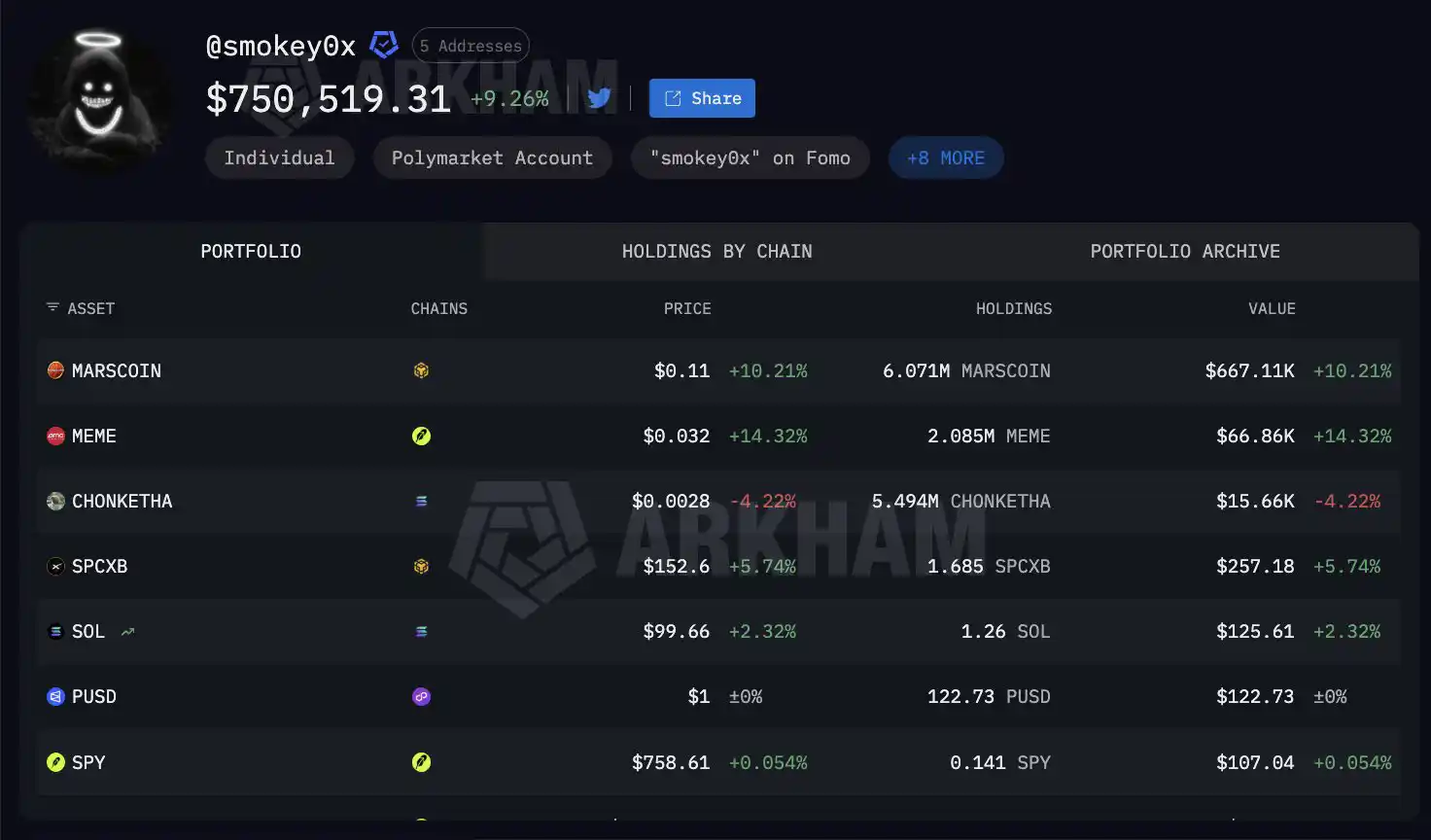
Task: Sort the table using the ASSET filter icon
Action: coord(52,307)
